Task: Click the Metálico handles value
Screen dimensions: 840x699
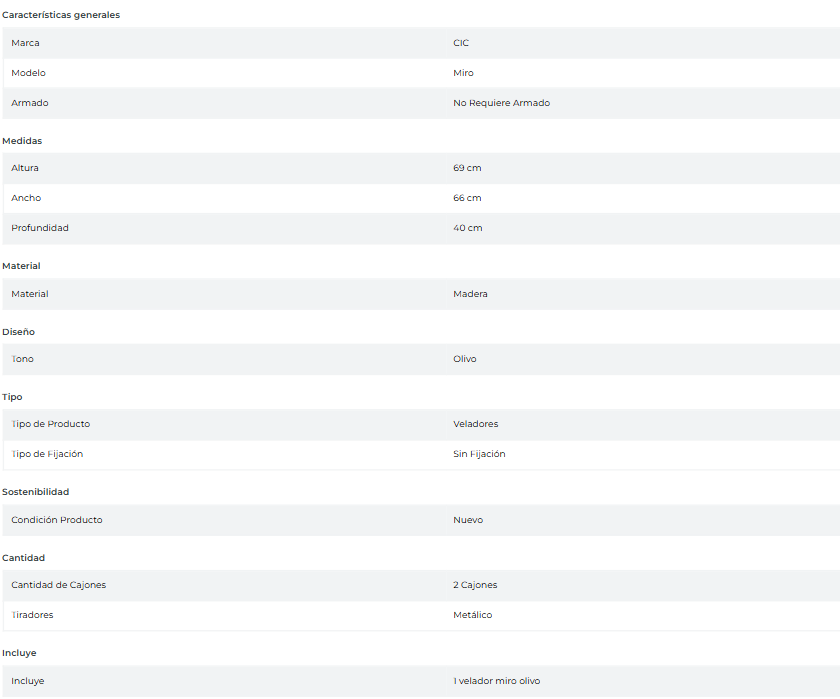Action: pos(472,615)
